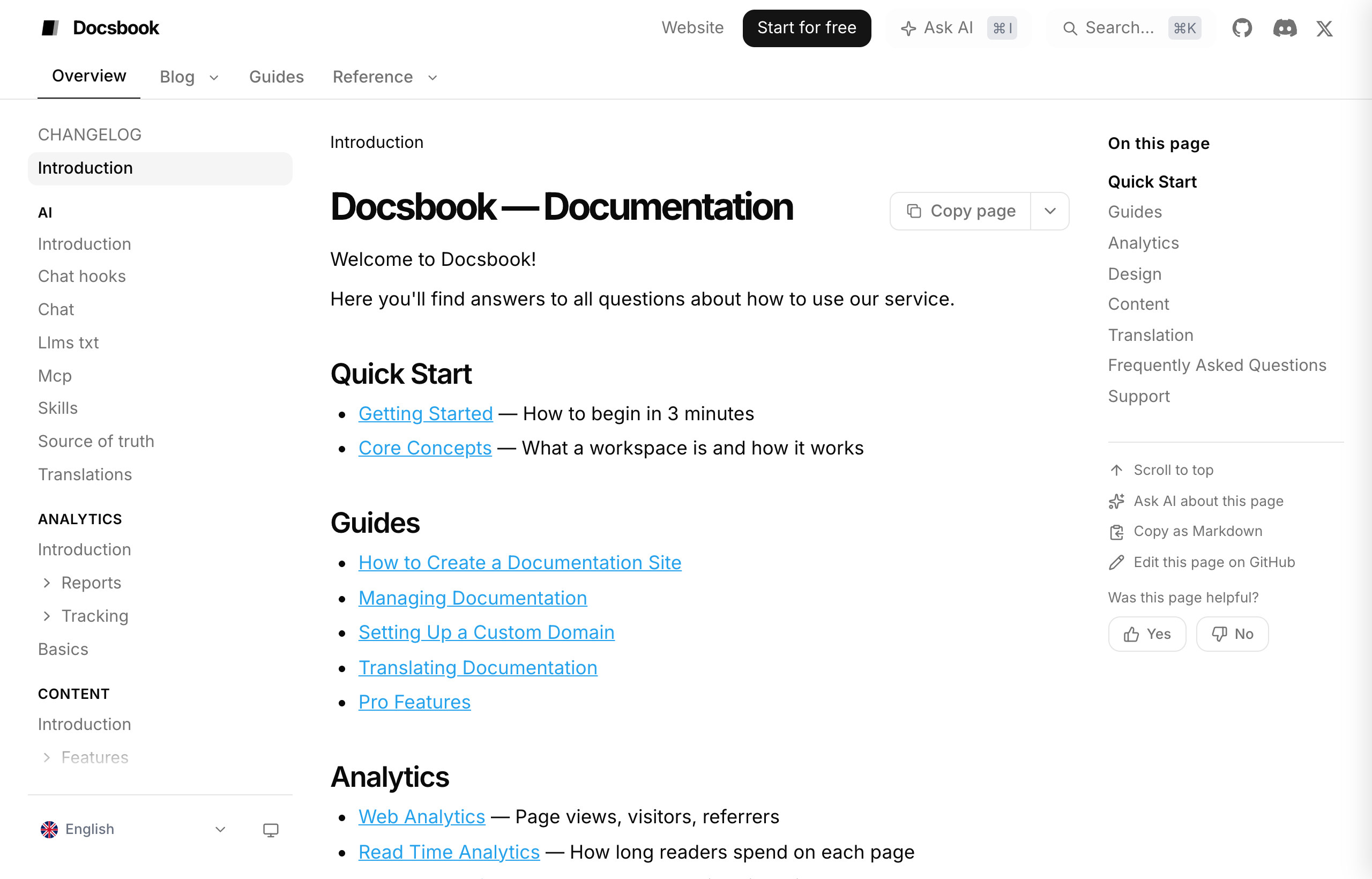The height and width of the screenshot is (879, 1372).
Task: Click the UK flag language icon
Action: [49, 829]
